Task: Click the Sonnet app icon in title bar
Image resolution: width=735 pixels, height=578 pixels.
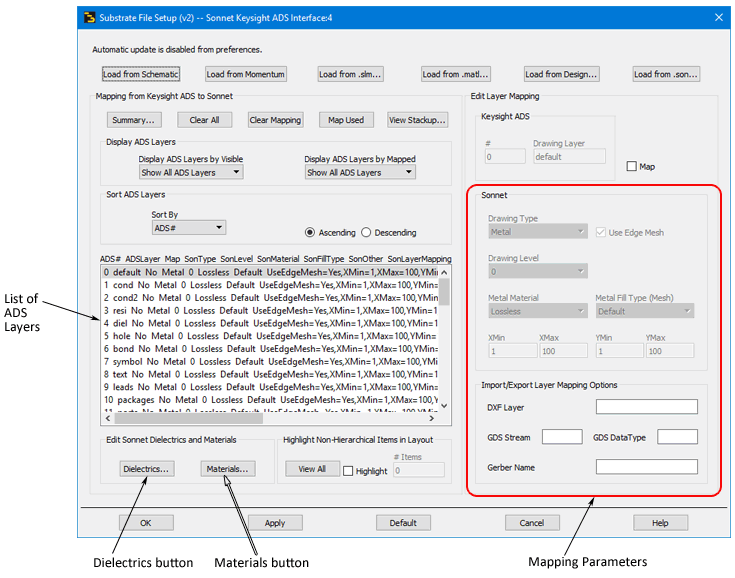Action: click(89, 18)
